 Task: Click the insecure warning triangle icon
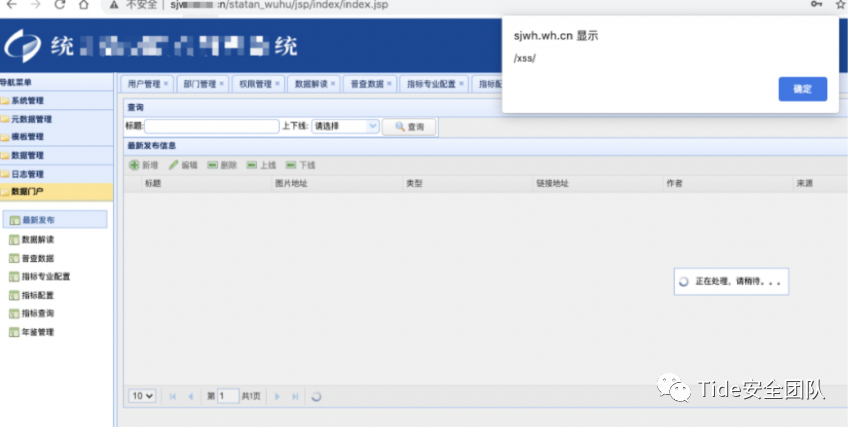point(114,5)
